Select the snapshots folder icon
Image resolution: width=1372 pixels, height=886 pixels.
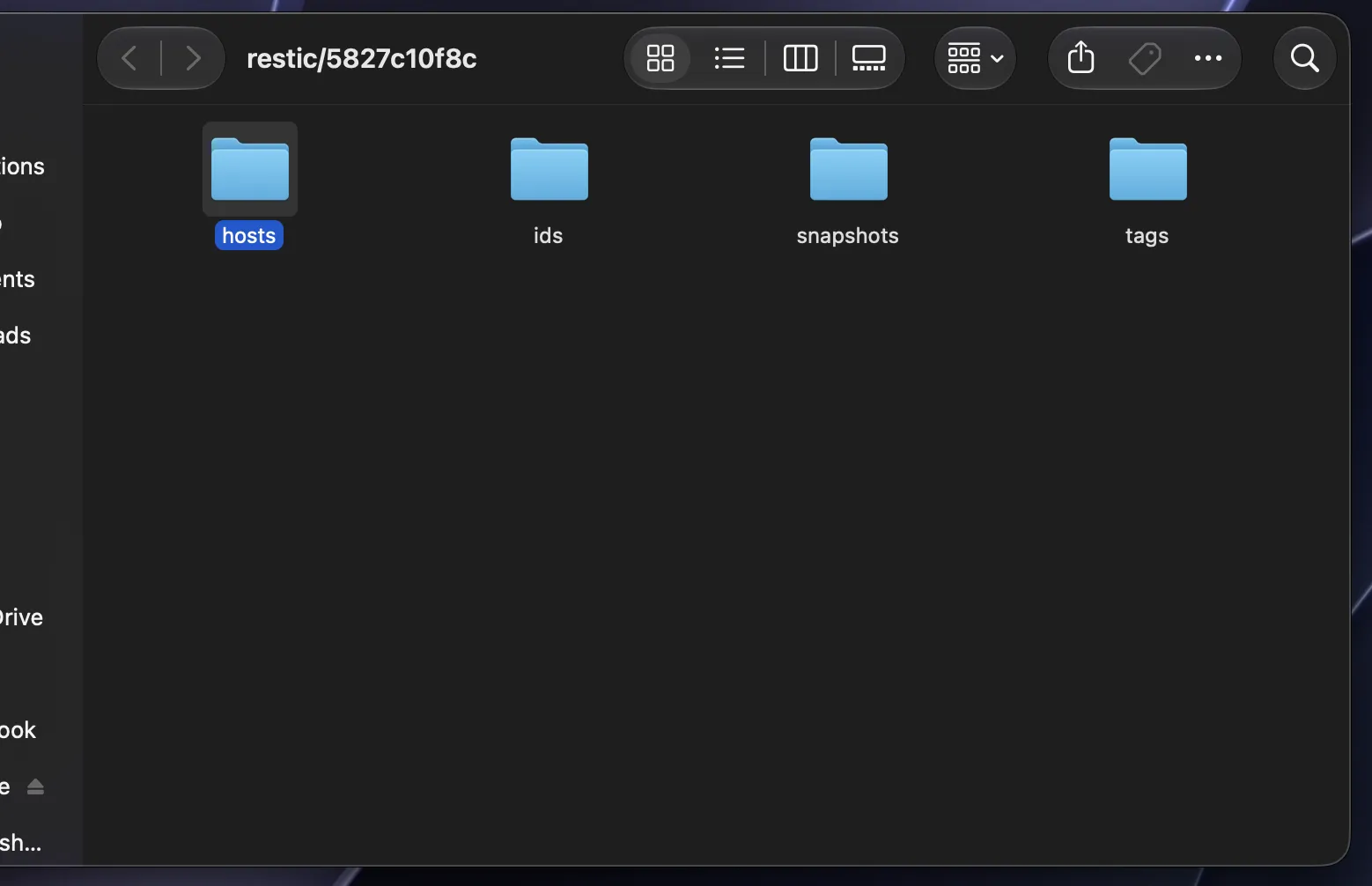tap(849, 169)
